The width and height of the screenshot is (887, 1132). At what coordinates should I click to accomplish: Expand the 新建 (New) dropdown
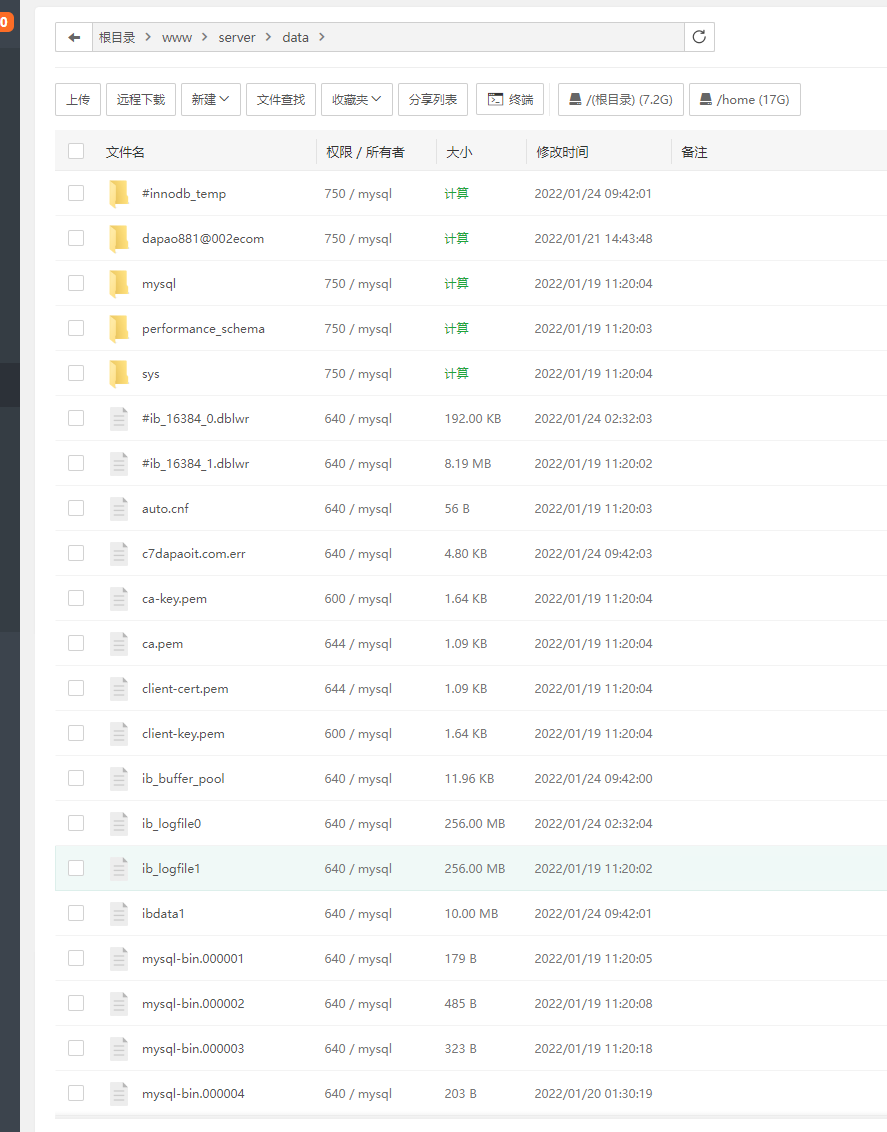210,99
